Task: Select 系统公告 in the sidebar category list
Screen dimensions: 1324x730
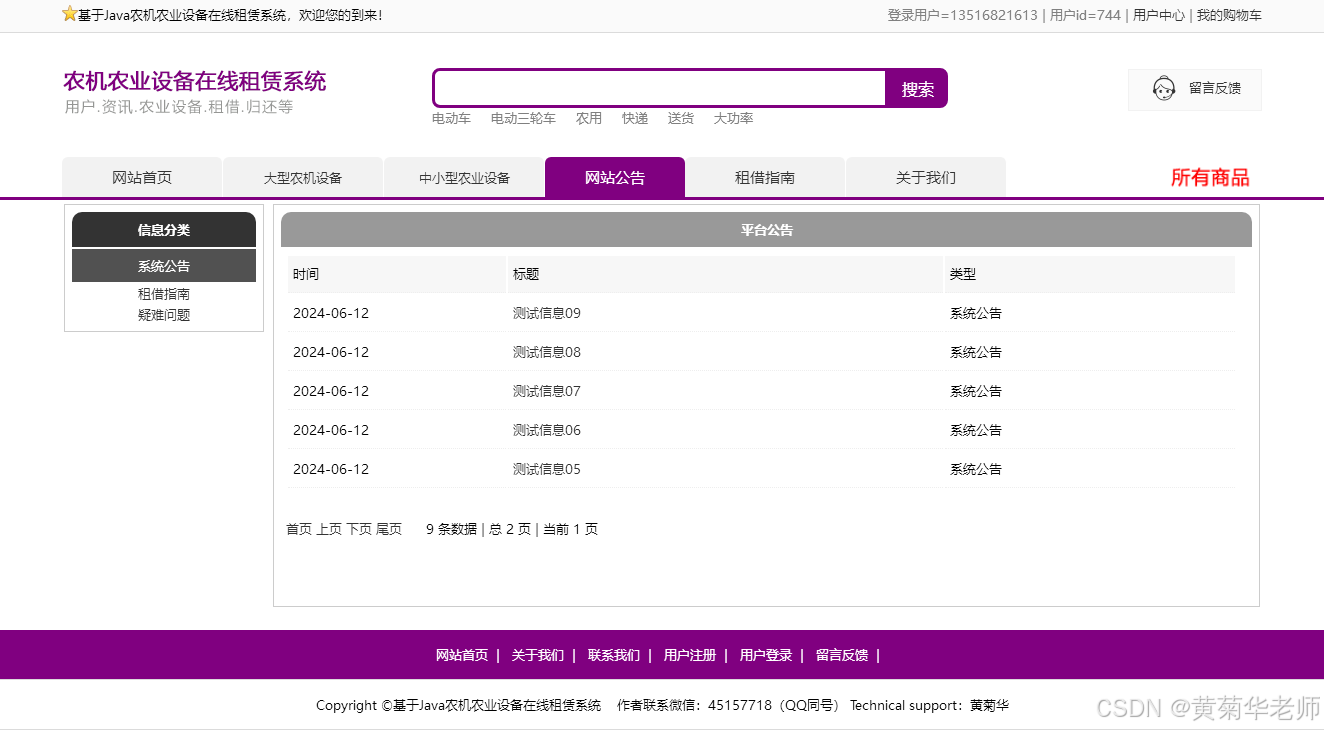Action: (x=163, y=266)
